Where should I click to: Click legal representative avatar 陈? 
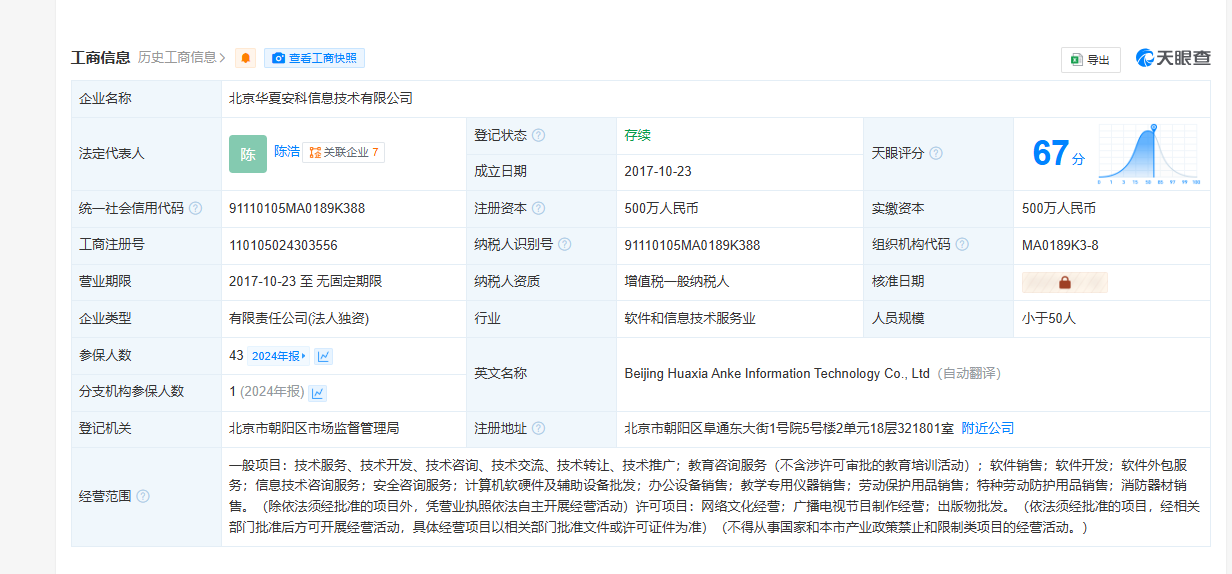(x=247, y=154)
